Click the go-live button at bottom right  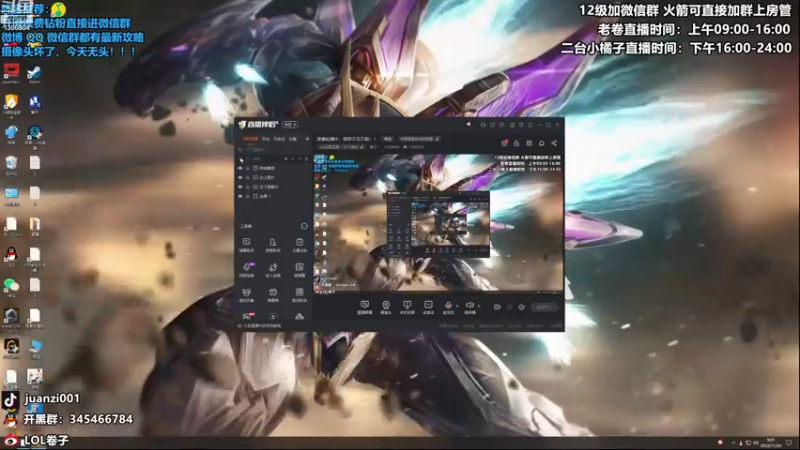coord(544,307)
